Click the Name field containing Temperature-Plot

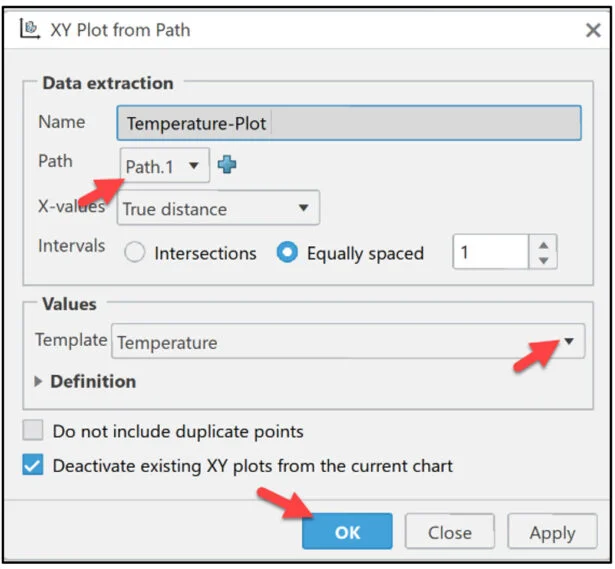click(x=348, y=124)
